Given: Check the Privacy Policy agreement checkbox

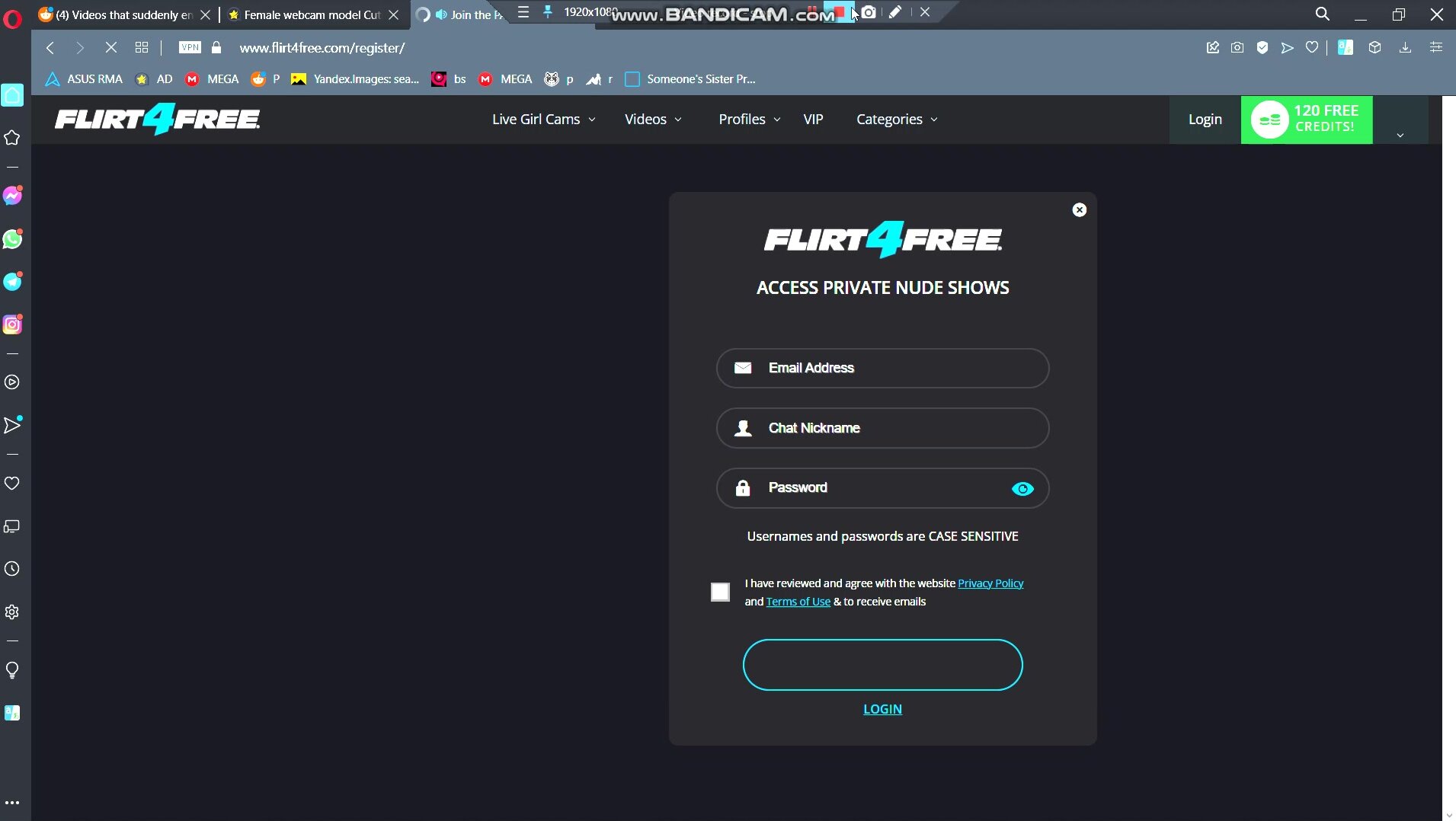Looking at the screenshot, I should 720,593.
